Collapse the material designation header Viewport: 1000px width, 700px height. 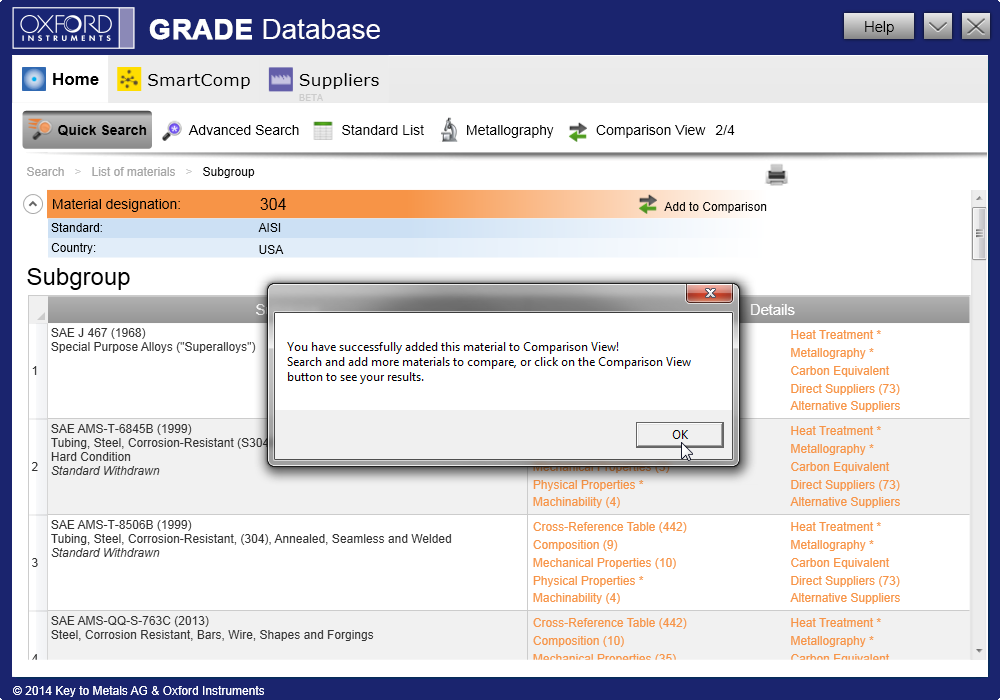33,204
